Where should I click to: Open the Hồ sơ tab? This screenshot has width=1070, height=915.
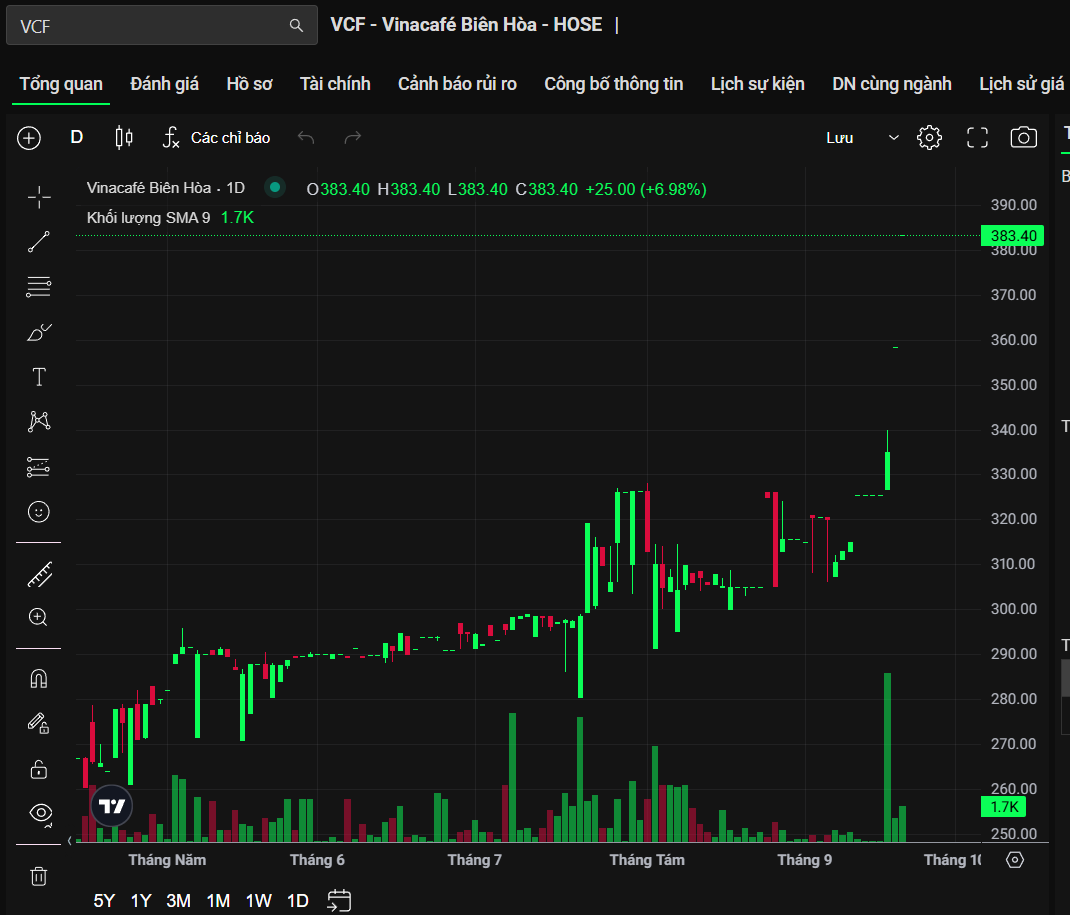[249, 84]
